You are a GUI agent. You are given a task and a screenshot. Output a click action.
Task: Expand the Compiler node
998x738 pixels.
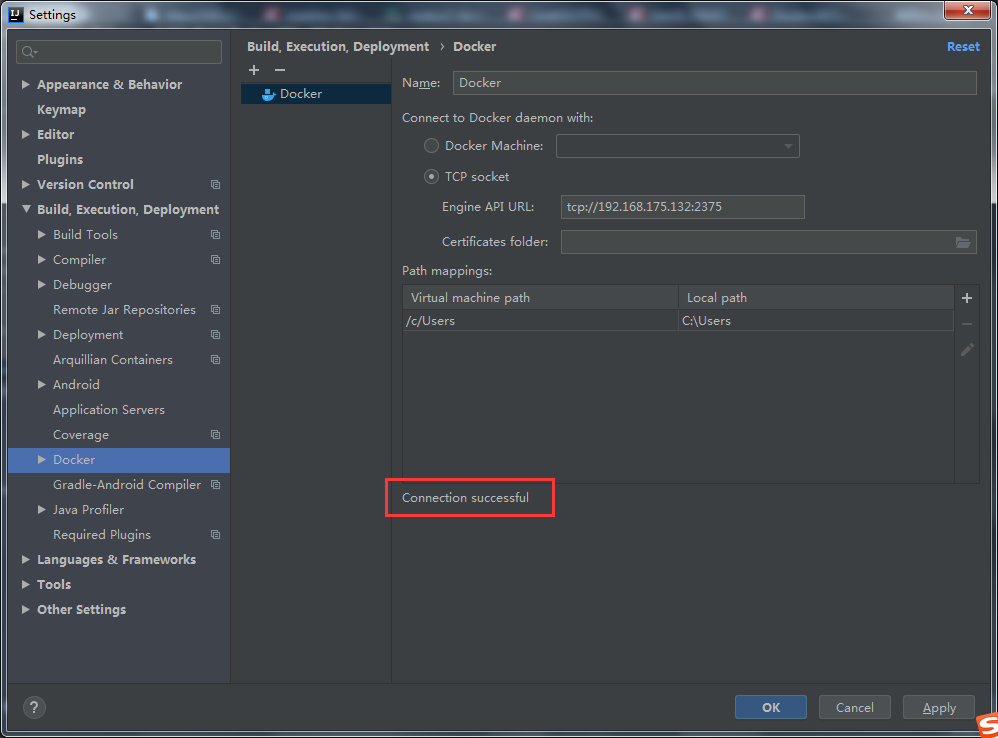[41, 260]
